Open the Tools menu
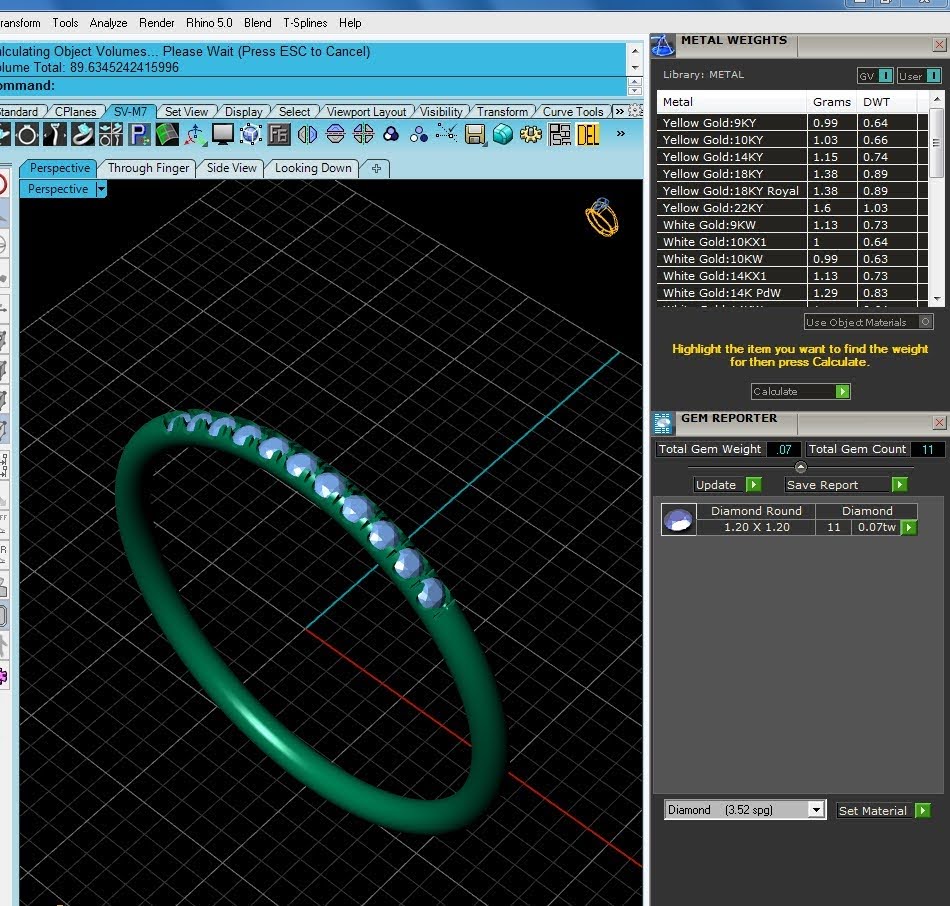The height and width of the screenshot is (906, 950). (65, 23)
